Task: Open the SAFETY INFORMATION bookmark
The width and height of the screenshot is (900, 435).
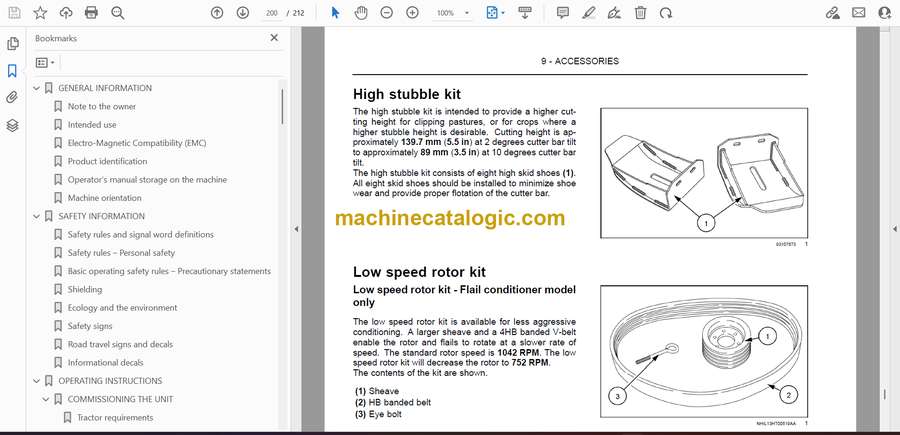Action: click(x=102, y=216)
